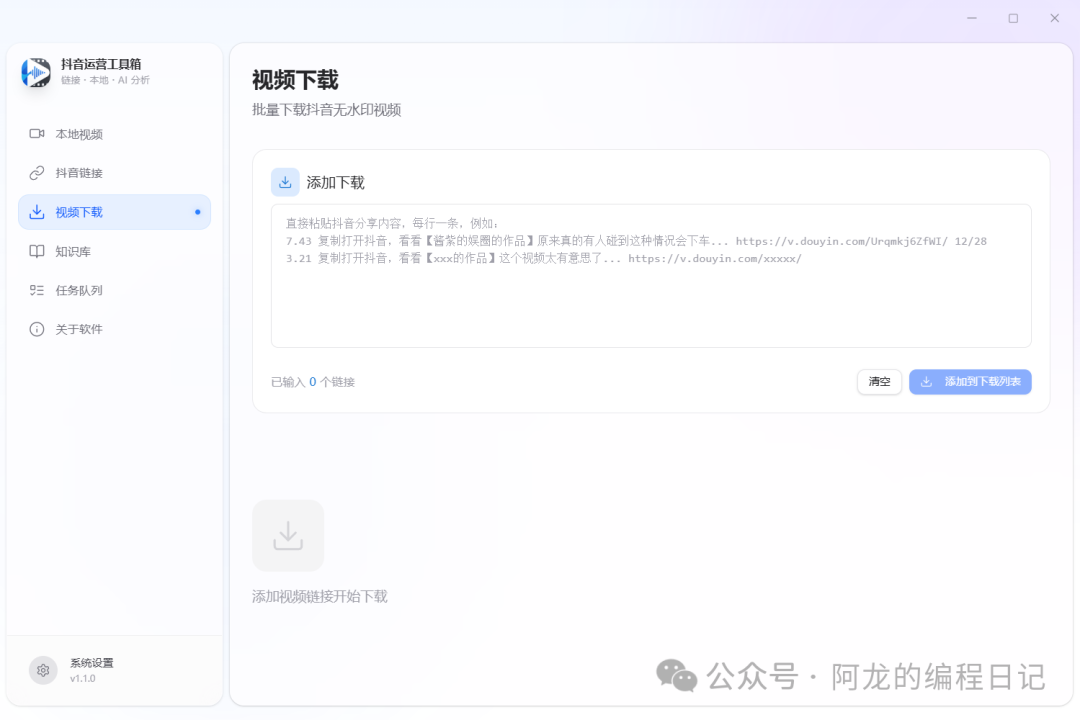Image resolution: width=1080 pixels, height=720 pixels.
Task: Click the download icon beside 添加下载 heading
Action: (x=285, y=181)
